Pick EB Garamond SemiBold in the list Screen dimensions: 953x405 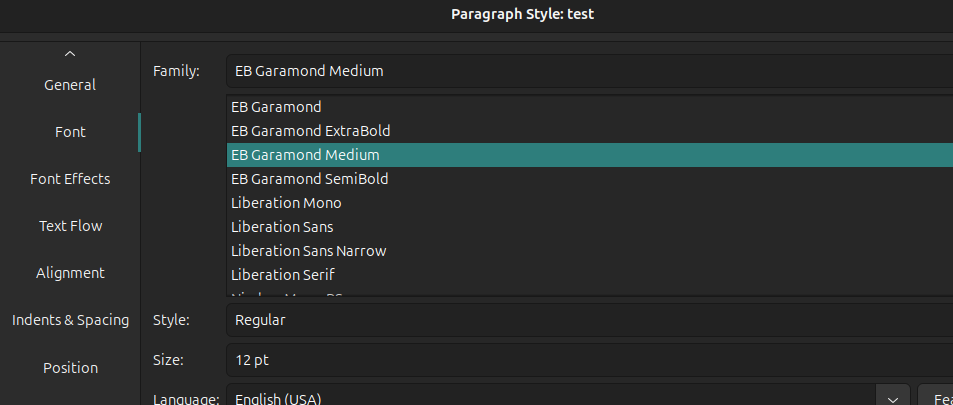point(309,179)
